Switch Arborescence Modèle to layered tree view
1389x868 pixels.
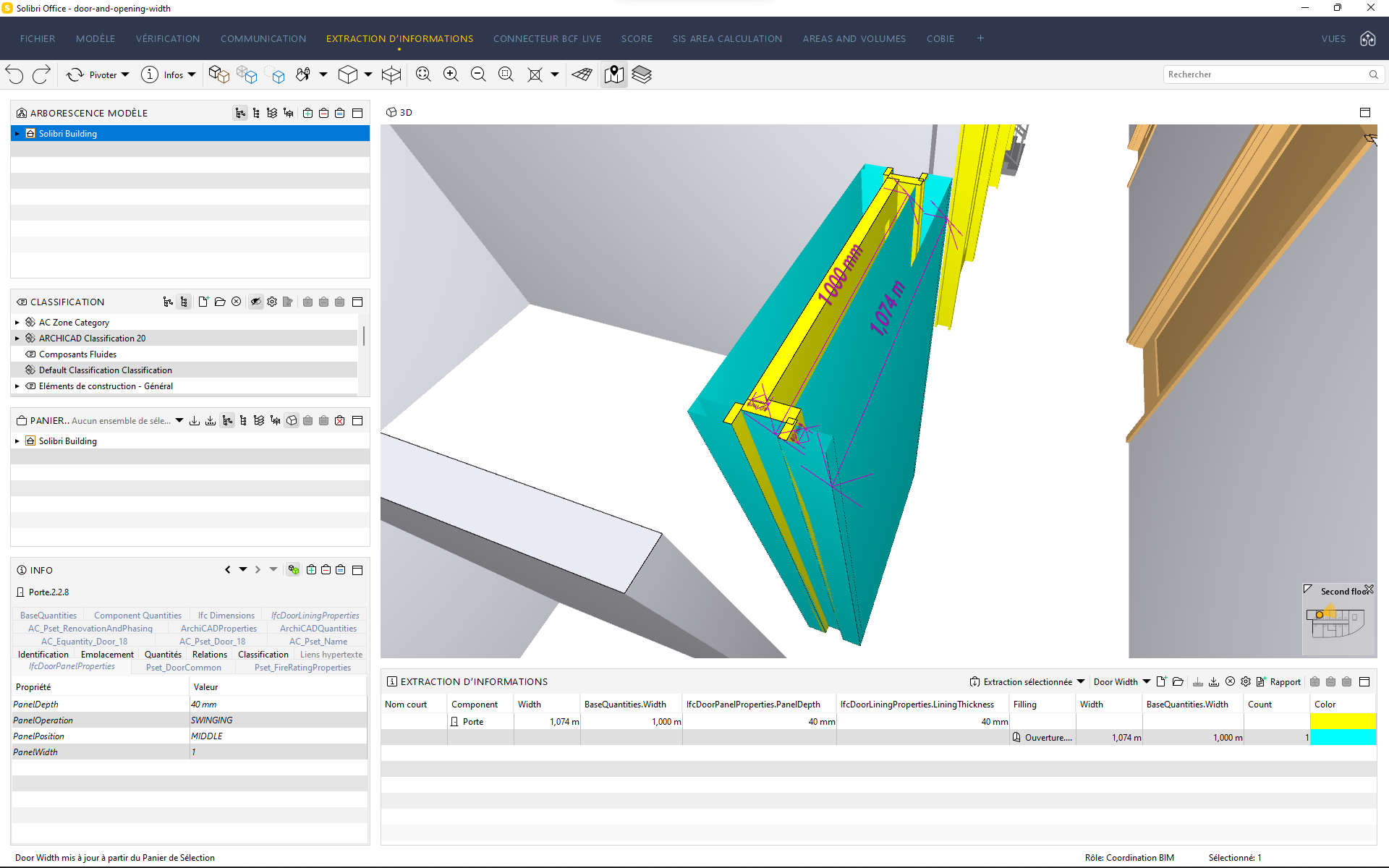click(272, 113)
